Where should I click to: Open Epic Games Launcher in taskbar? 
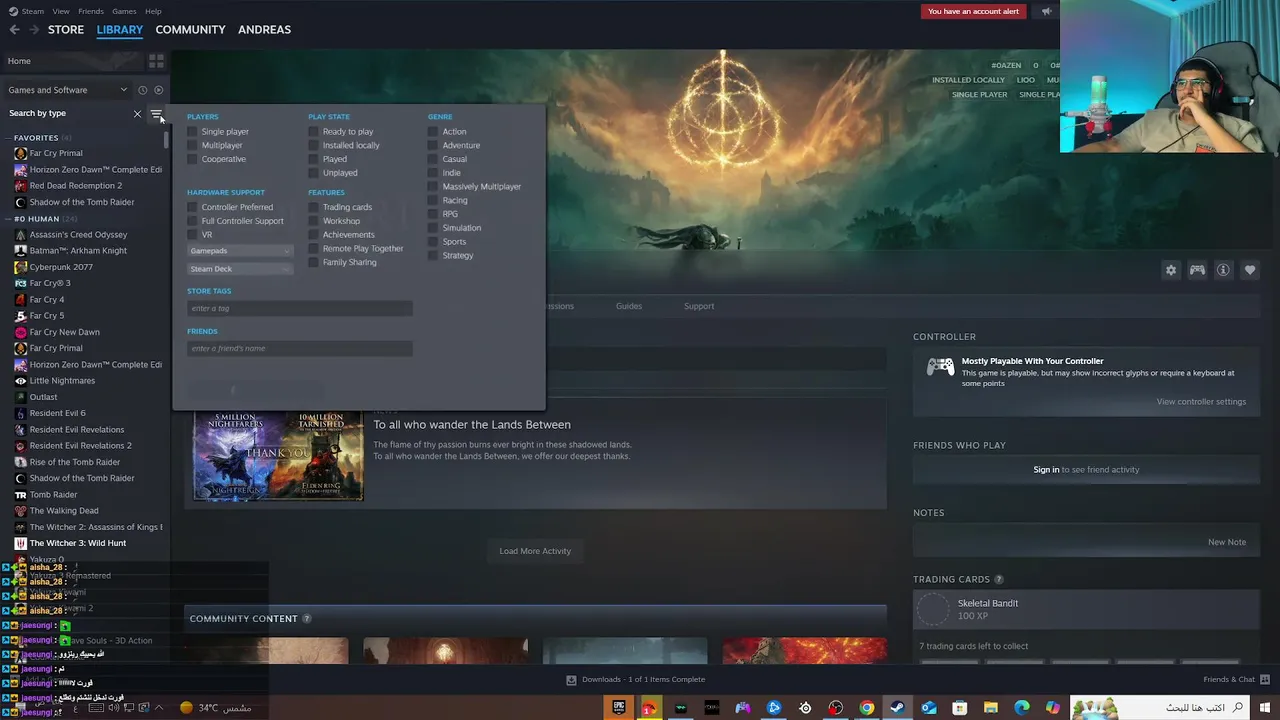point(620,708)
